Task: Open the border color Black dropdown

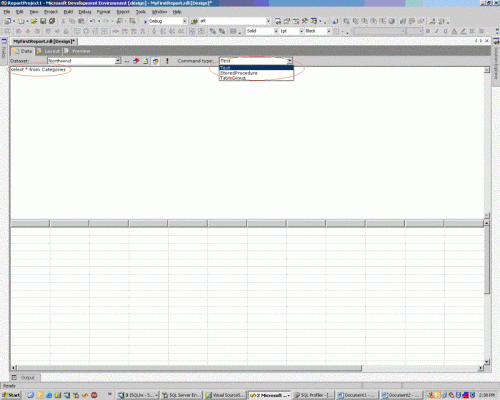Action: 328,31
